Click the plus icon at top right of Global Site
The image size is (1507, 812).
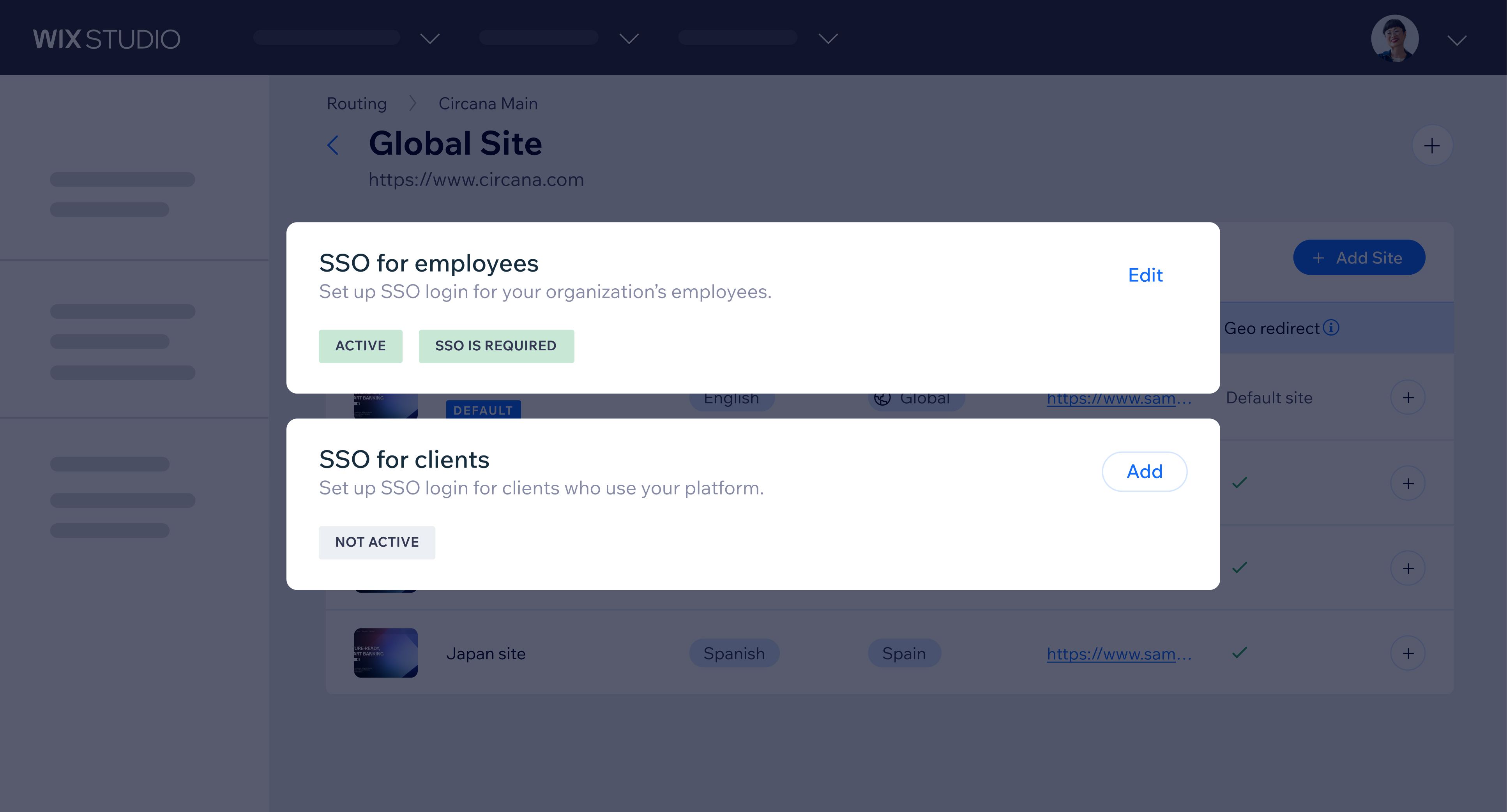coord(1431,145)
